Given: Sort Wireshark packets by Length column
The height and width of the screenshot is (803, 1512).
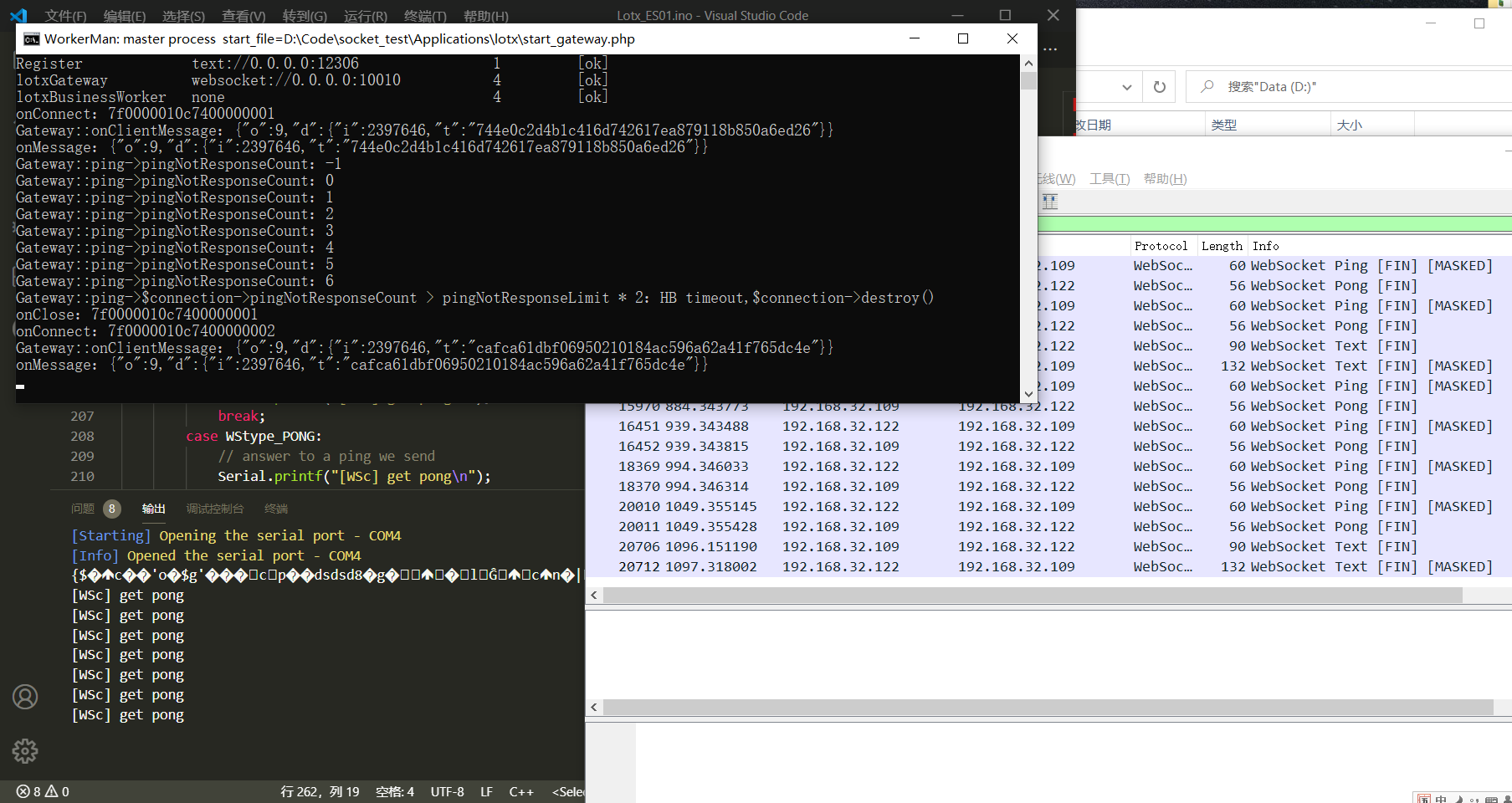Looking at the screenshot, I should coord(1222,246).
